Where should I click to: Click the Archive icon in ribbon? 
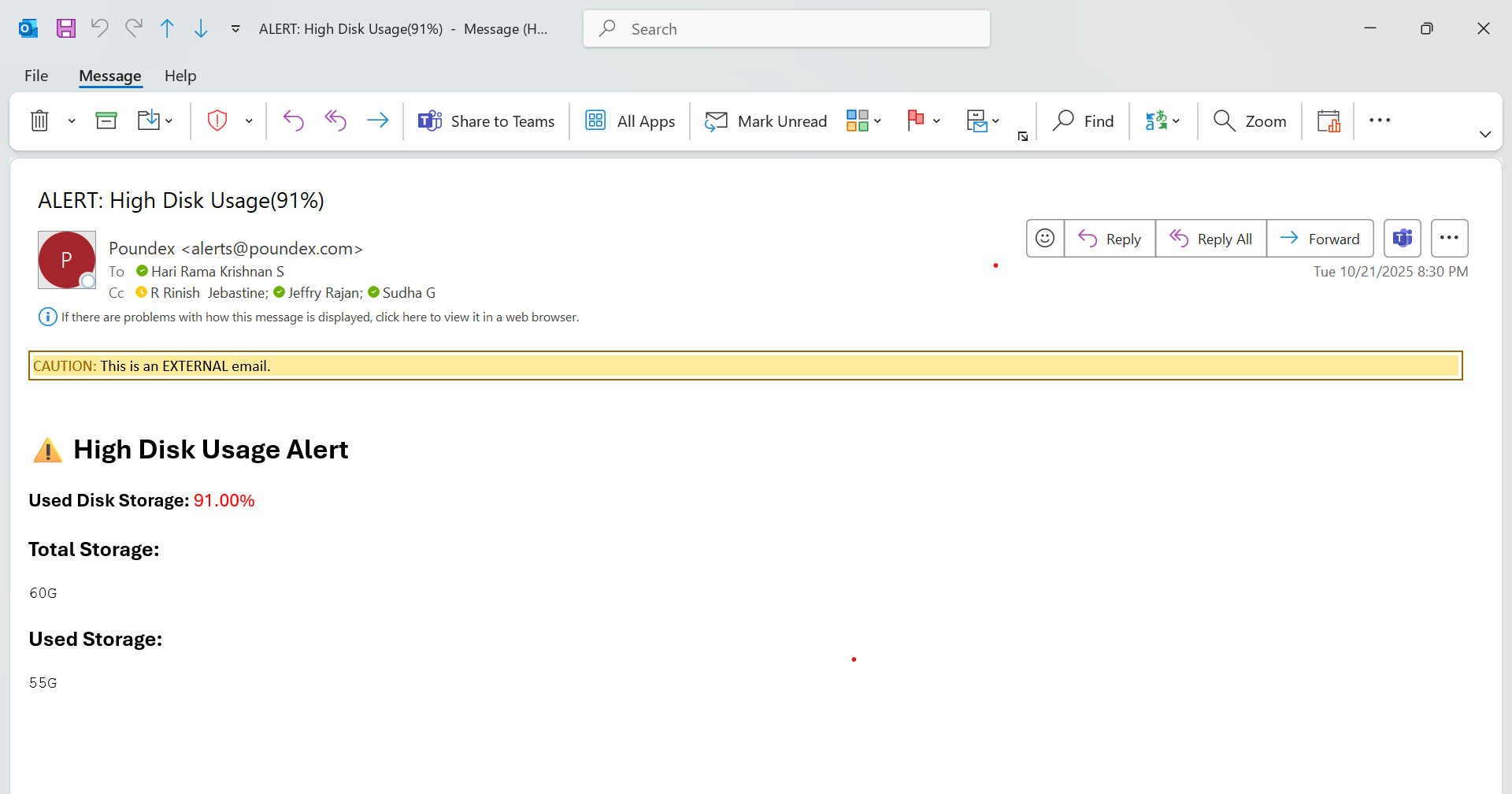106,121
